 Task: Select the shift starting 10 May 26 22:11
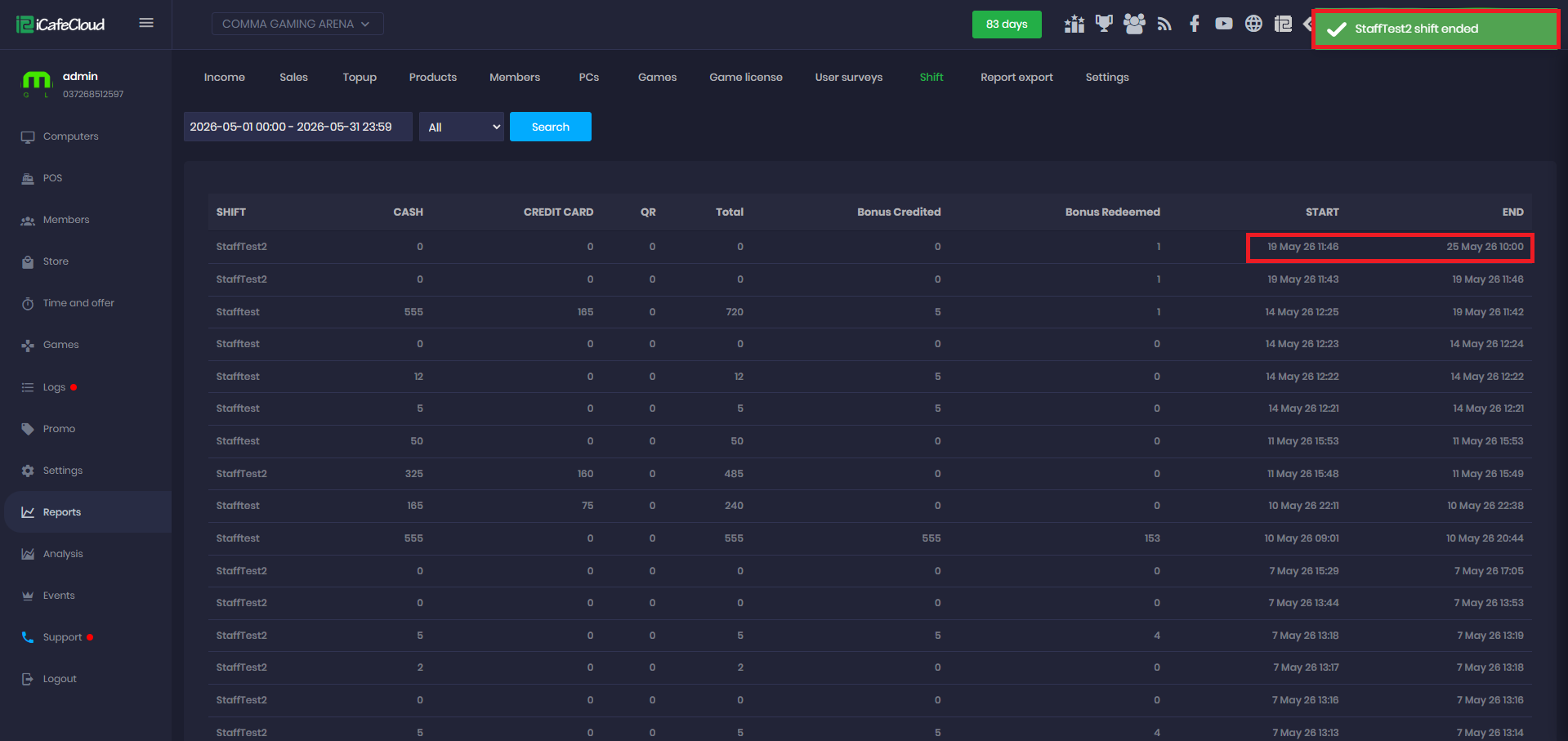869,506
